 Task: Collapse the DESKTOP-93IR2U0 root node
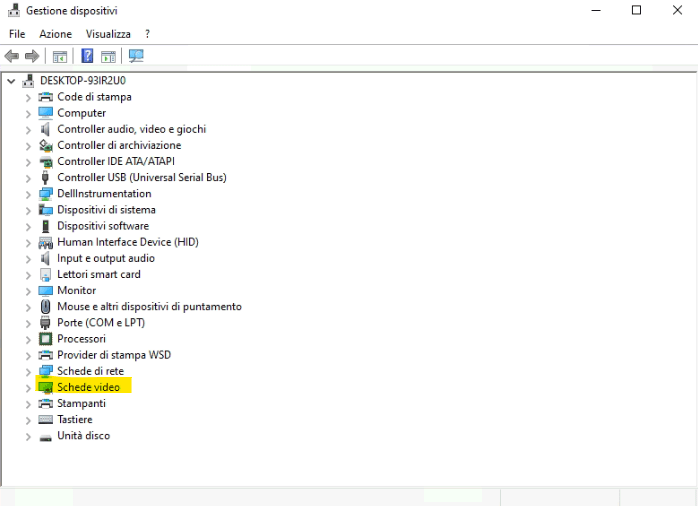(x=11, y=81)
